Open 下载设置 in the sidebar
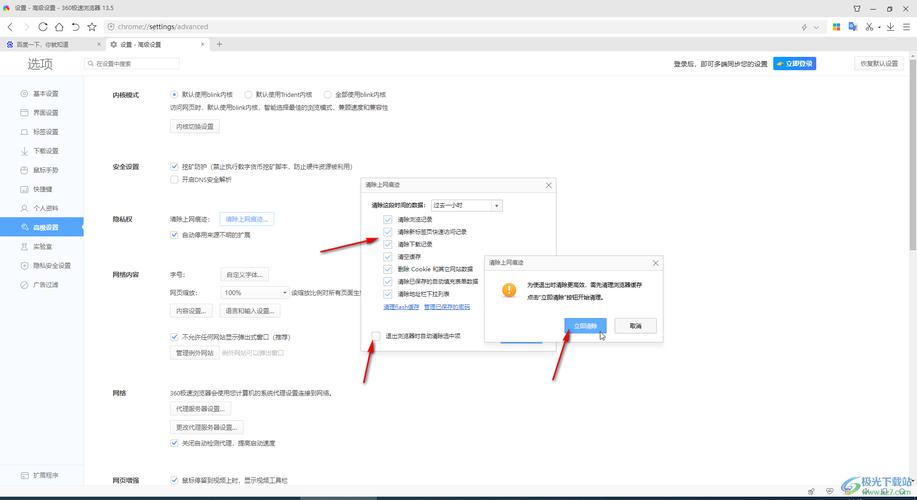917x500 pixels. (45, 151)
